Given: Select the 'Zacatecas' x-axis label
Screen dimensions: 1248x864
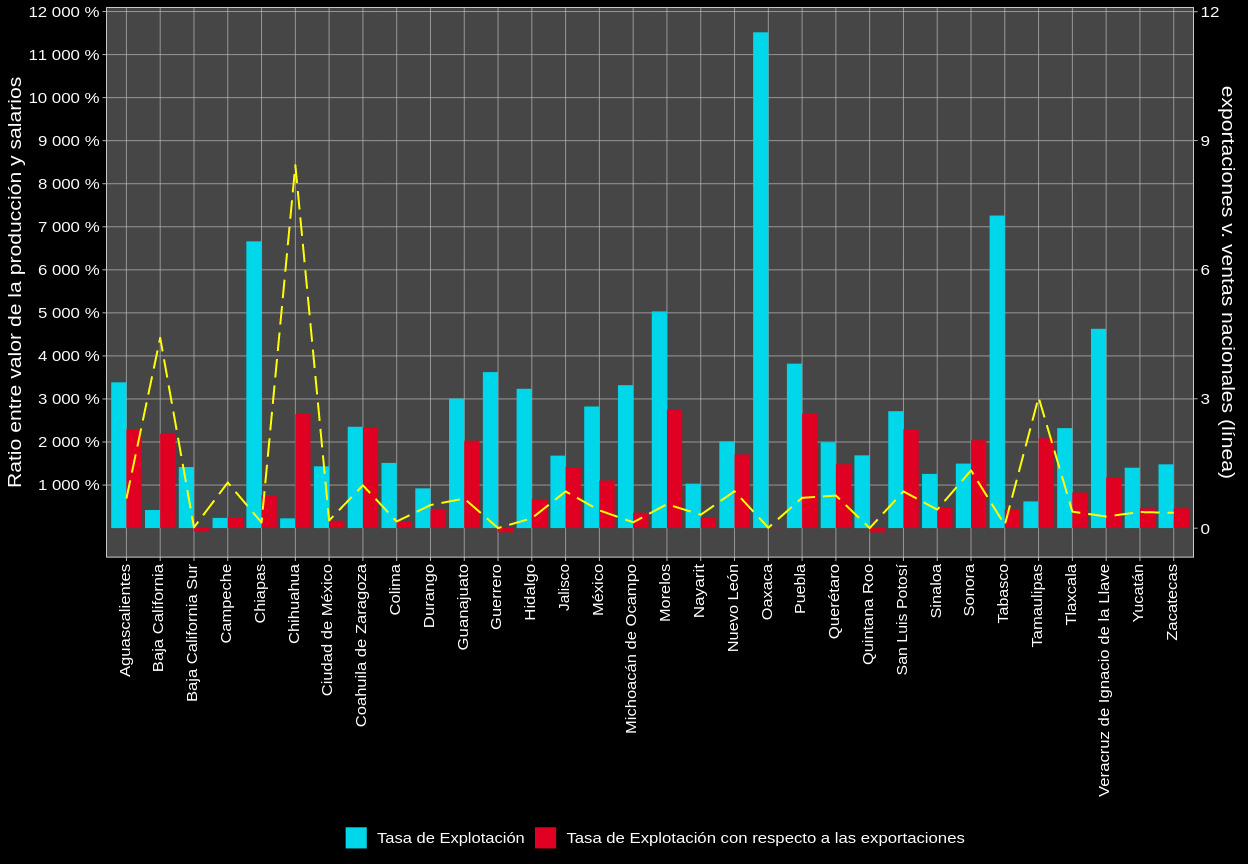Looking at the screenshot, I should coord(1172,602).
